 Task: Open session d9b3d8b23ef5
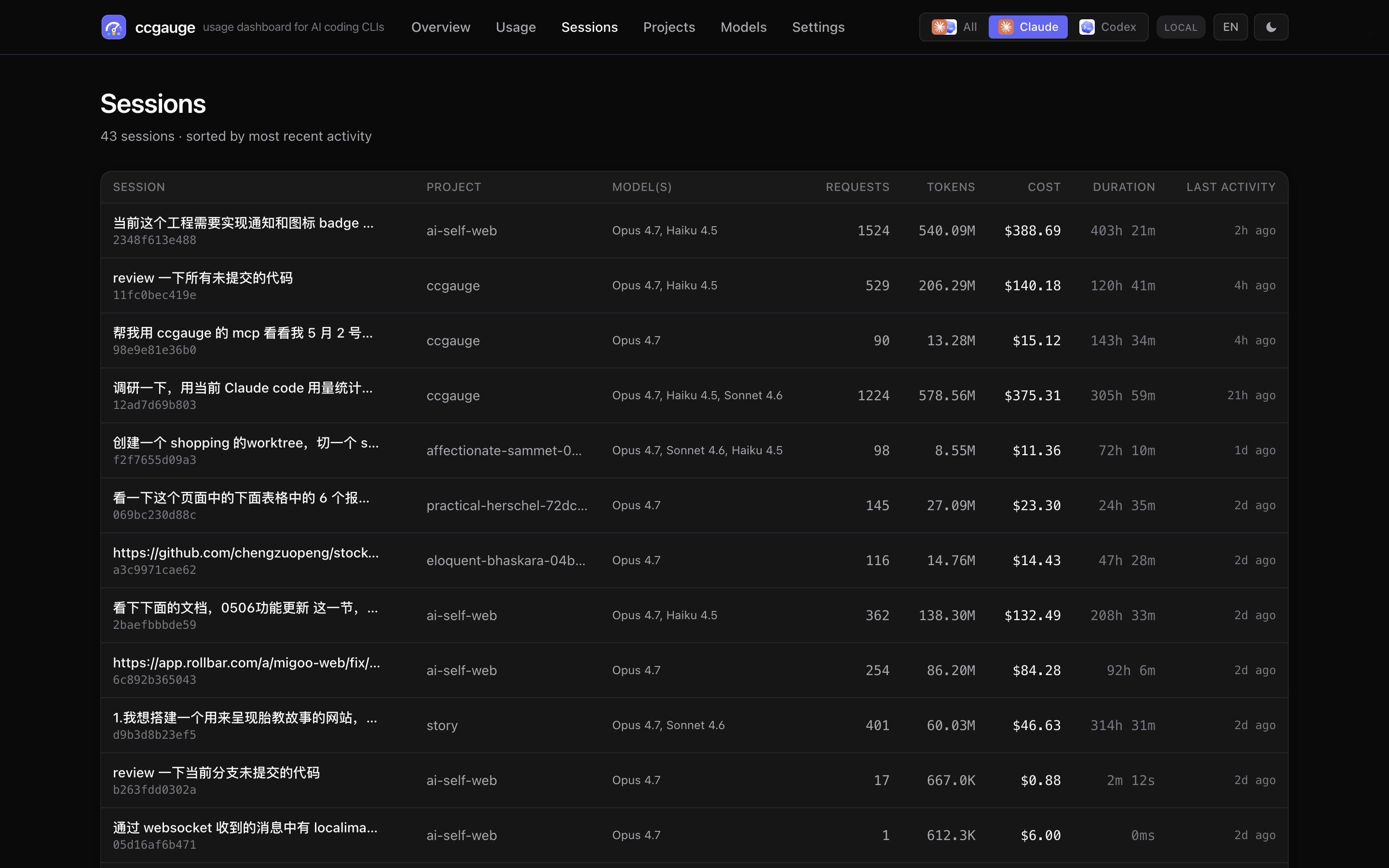coord(694,726)
